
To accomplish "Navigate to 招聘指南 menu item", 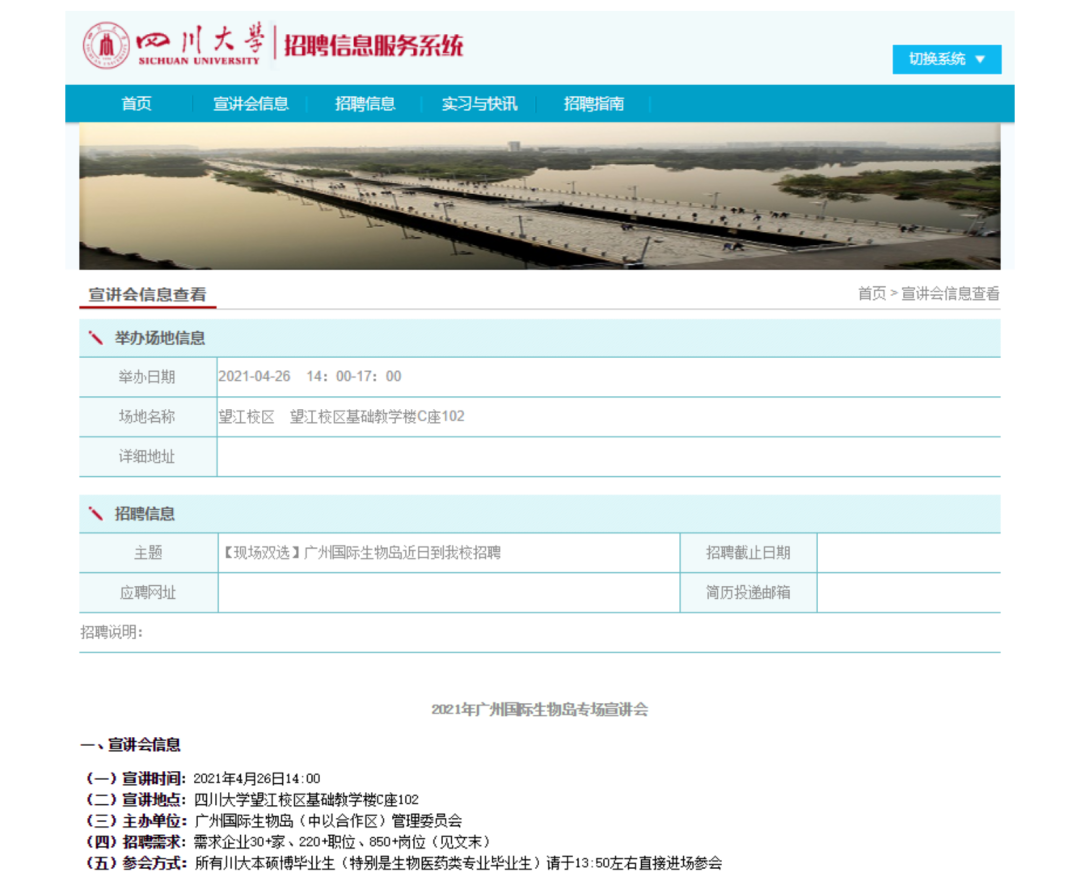I will (x=594, y=104).
